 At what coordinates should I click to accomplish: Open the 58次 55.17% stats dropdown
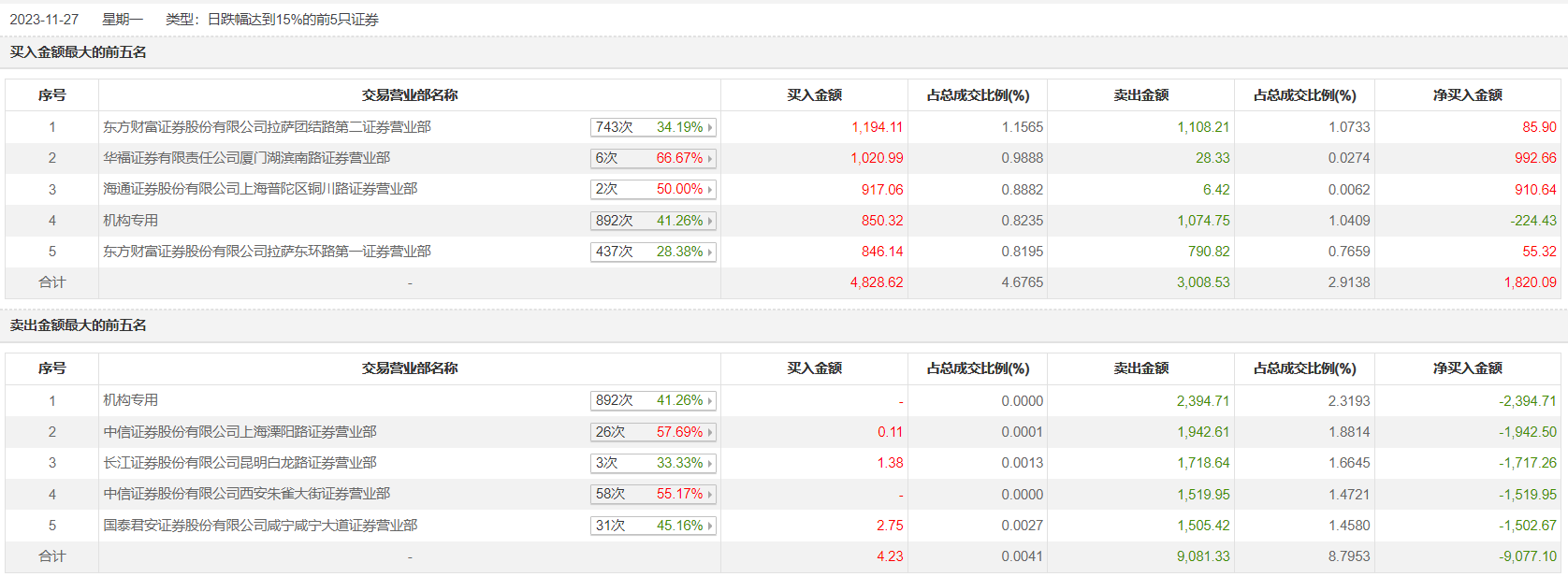(710, 494)
